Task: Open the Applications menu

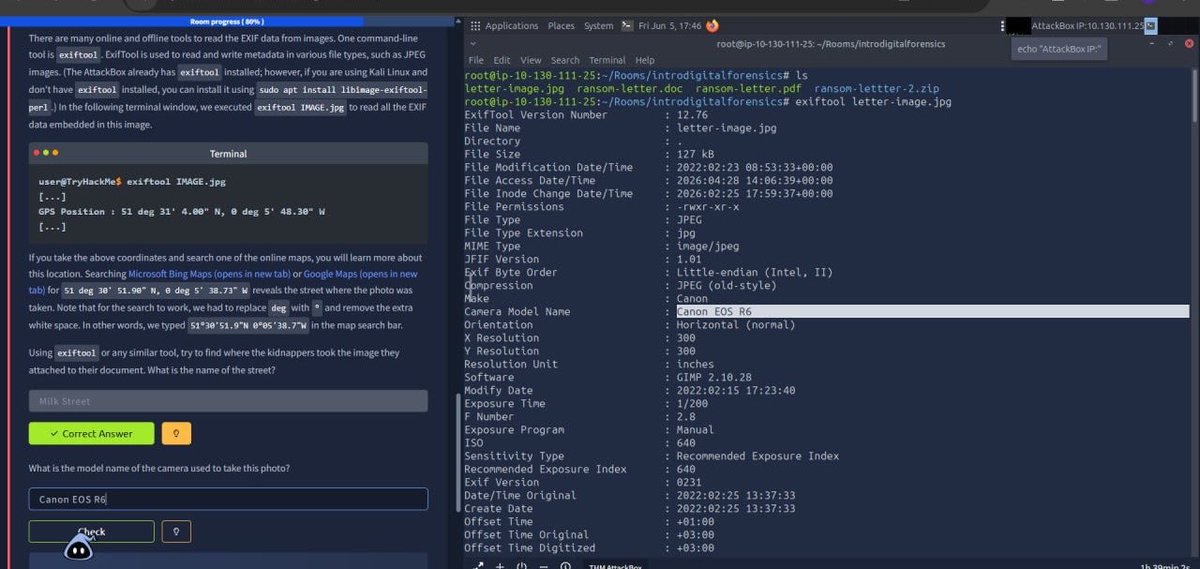Action: coord(512,26)
